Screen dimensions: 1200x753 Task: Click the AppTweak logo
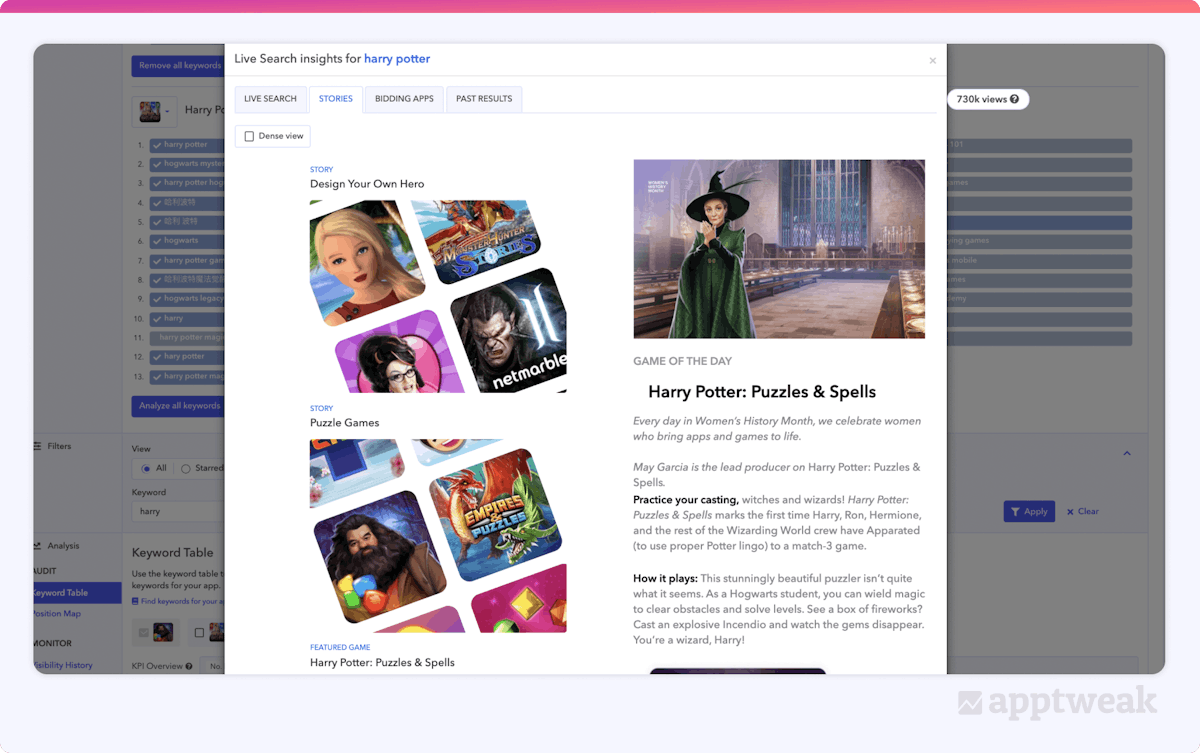tap(1057, 703)
